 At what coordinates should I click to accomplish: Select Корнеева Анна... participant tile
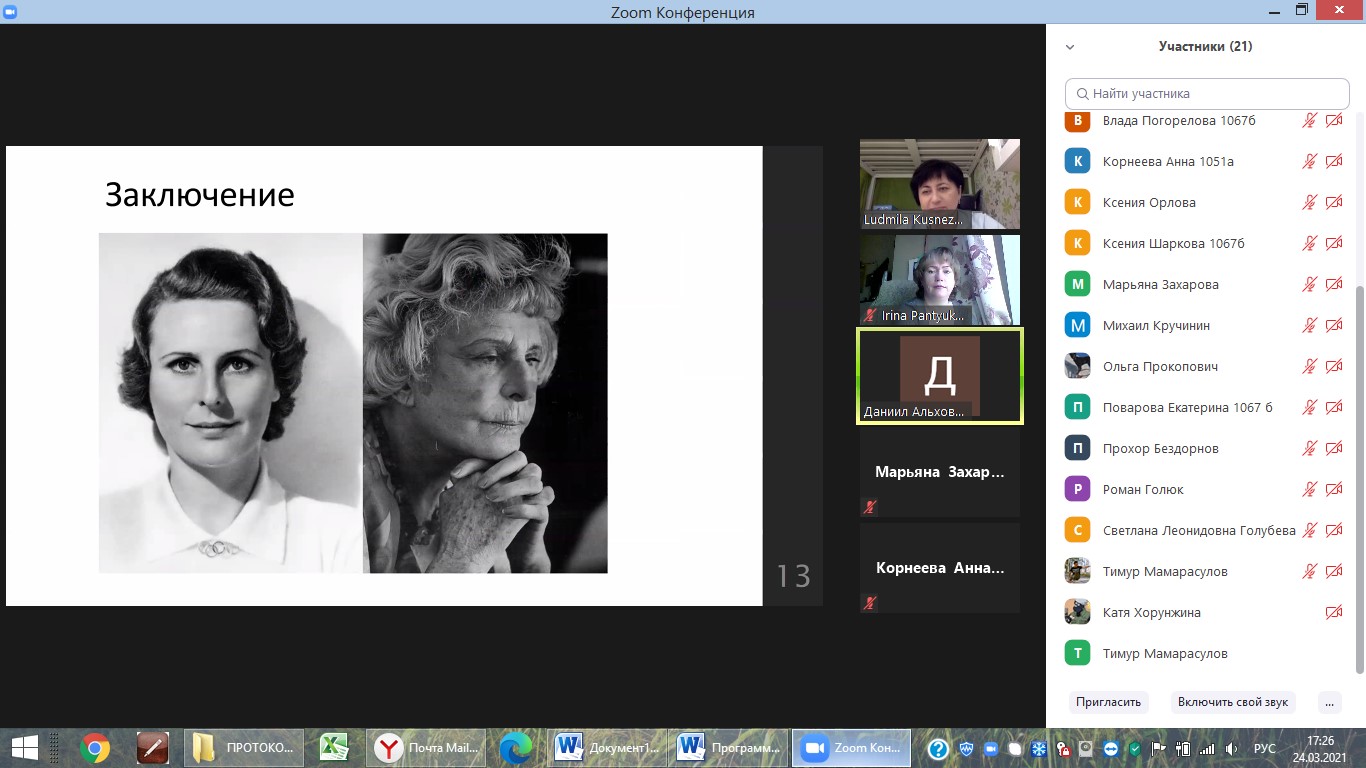pyautogui.click(x=940, y=568)
